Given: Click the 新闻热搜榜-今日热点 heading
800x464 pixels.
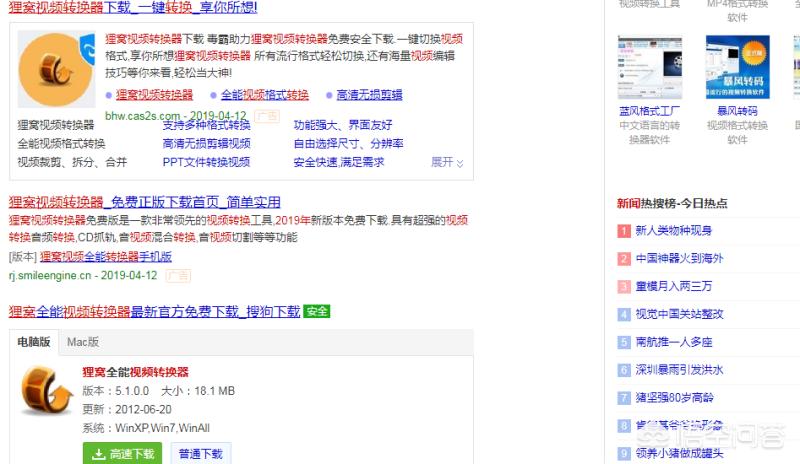Looking at the screenshot, I should 672,203.
